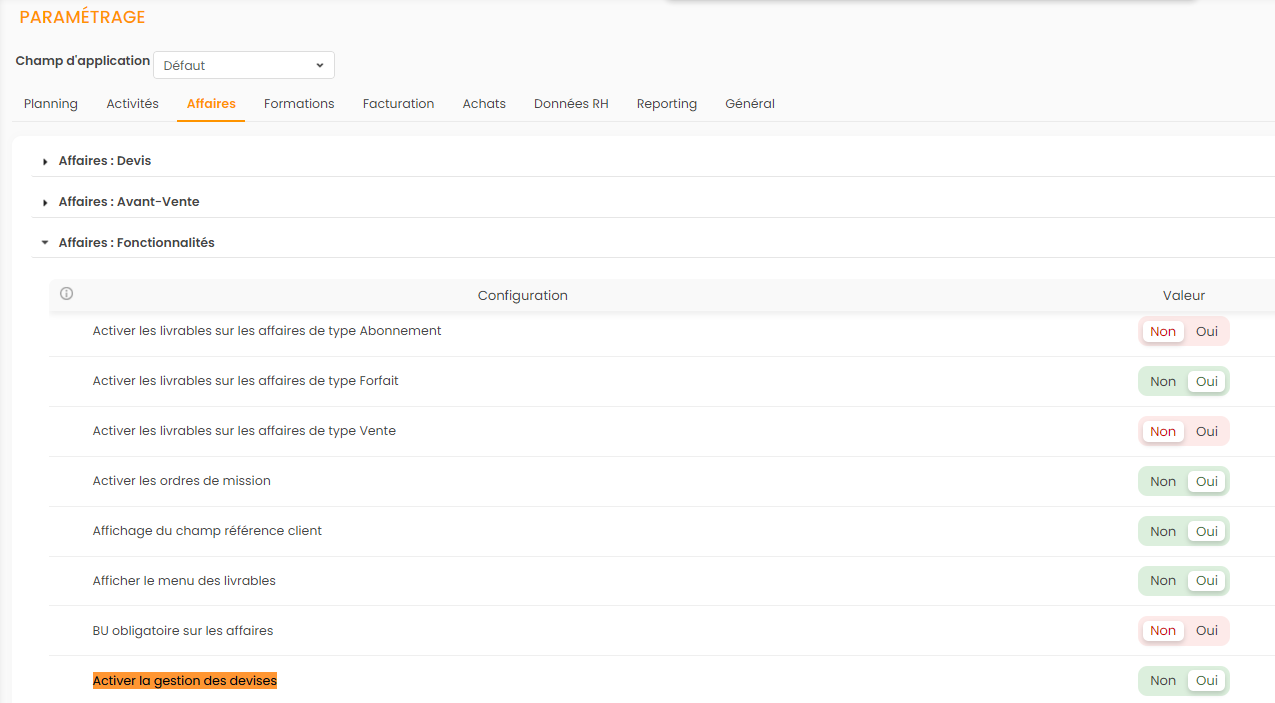1275x703 pixels.
Task: Set BU obligatoire toggle to Oui
Action: (x=1207, y=630)
